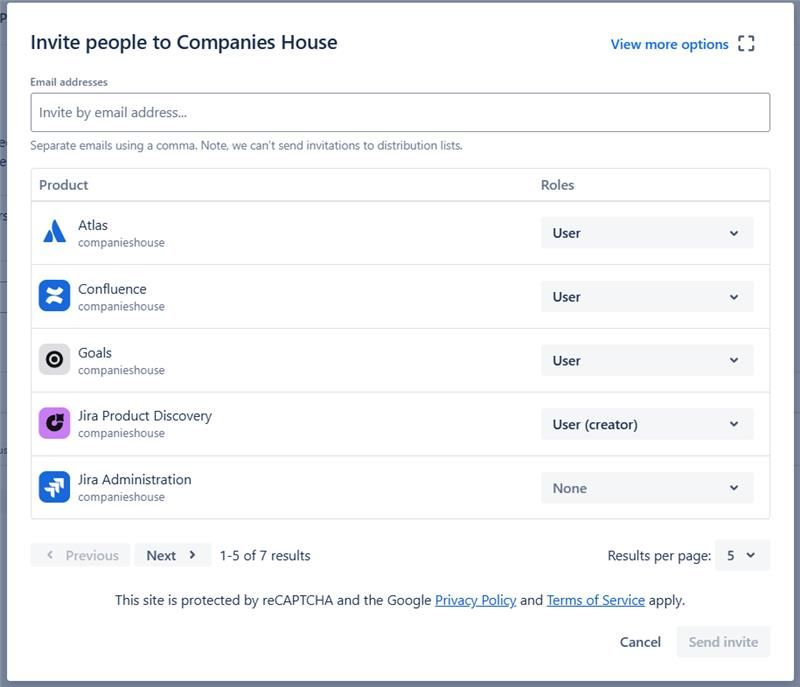Click Jira Administration name text

[135, 480]
